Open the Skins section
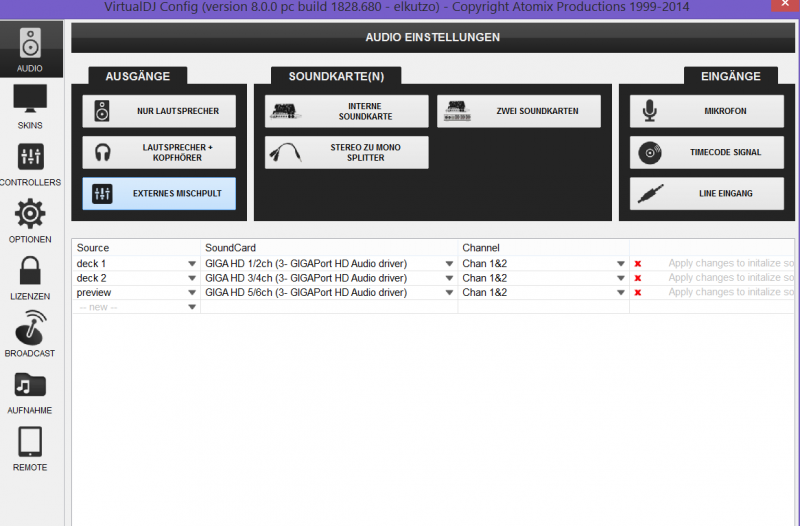The width and height of the screenshot is (800, 526). point(30,107)
